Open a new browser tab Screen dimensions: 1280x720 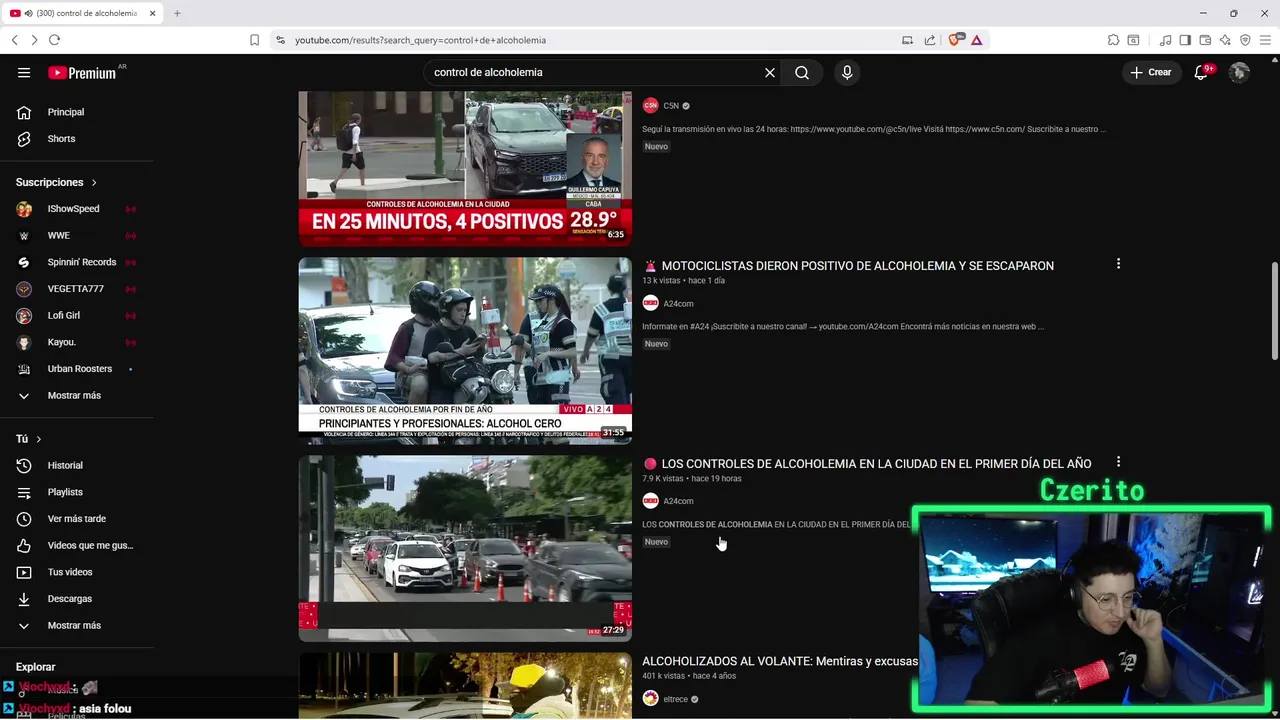(x=177, y=13)
